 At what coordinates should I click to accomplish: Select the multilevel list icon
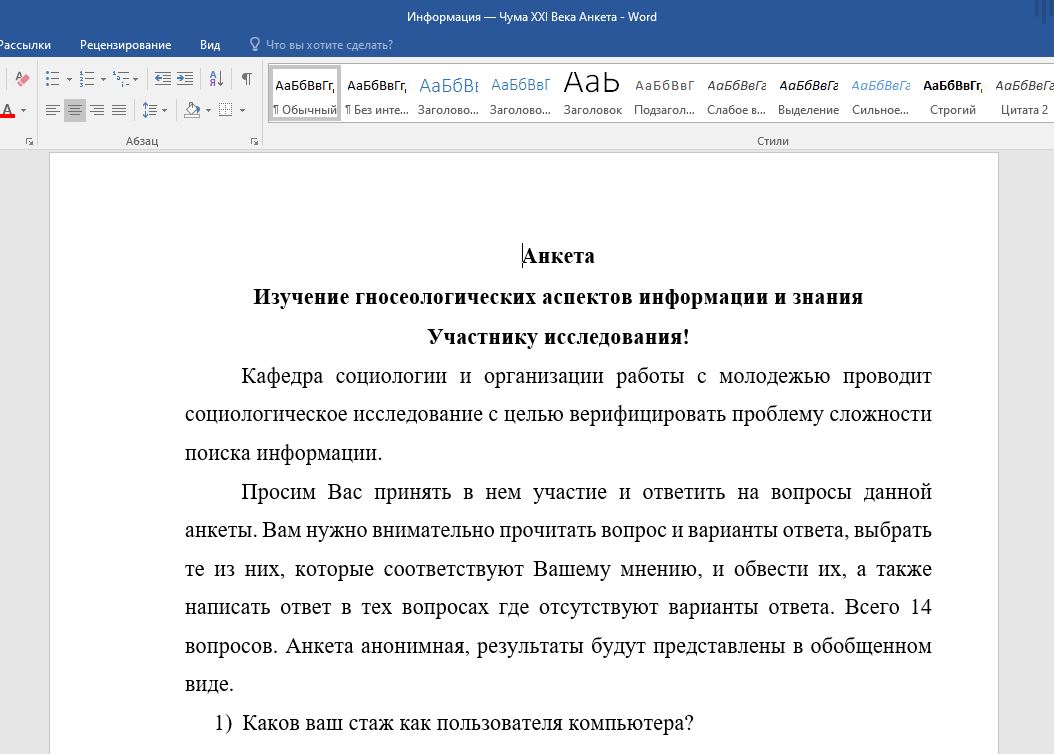coord(122,79)
